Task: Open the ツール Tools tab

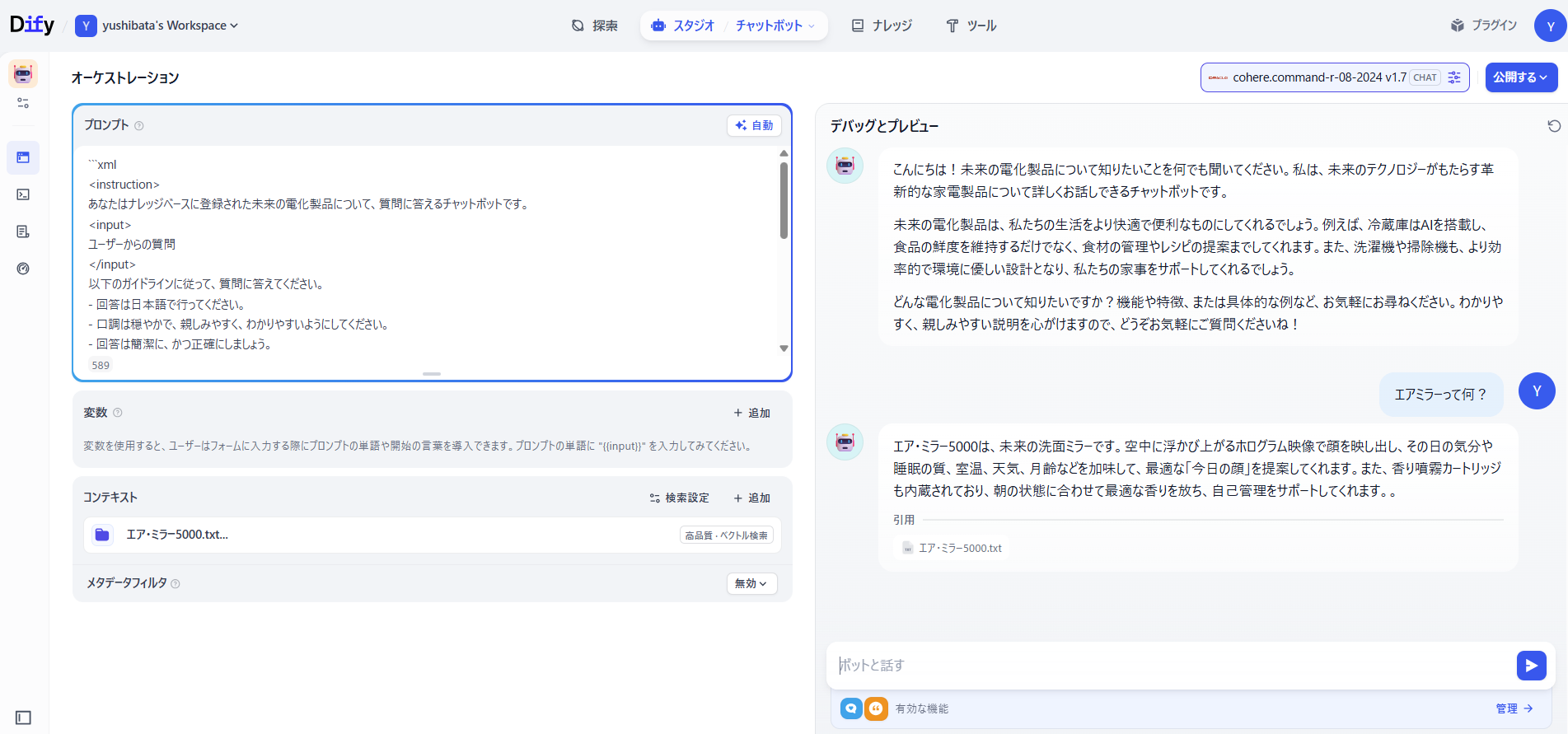Action: coord(971,26)
